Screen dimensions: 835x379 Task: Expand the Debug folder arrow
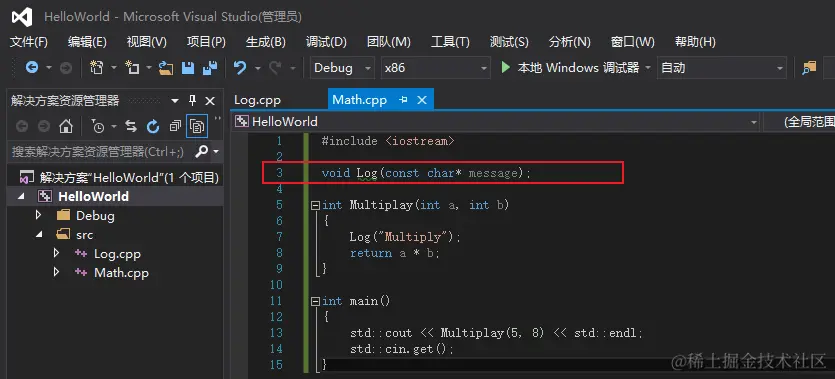tap(38, 215)
